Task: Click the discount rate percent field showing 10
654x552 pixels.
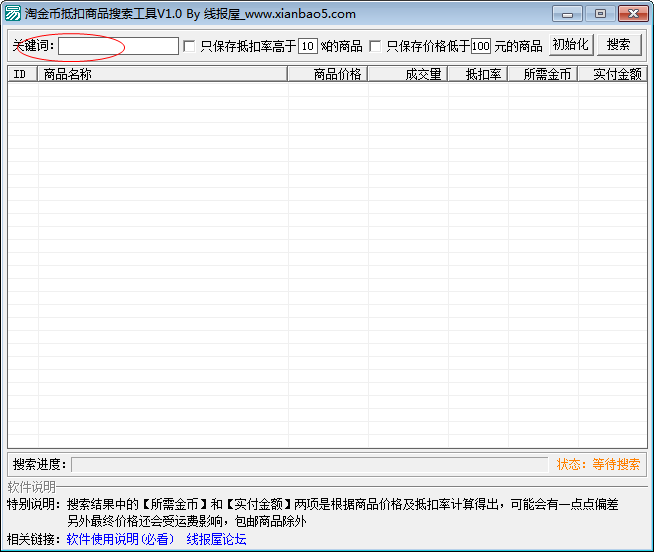Action: pyautogui.click(x=308, y=46)
